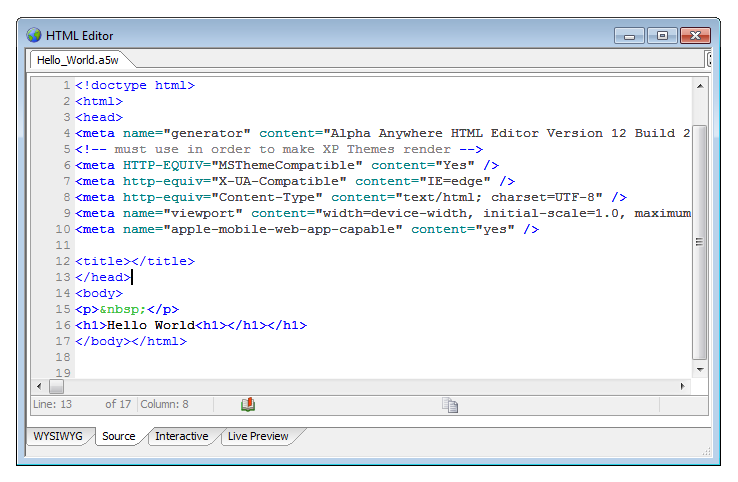738x482 pixels.
Task: Click the <title></title> tag on line 12
Action: [135, 261]
